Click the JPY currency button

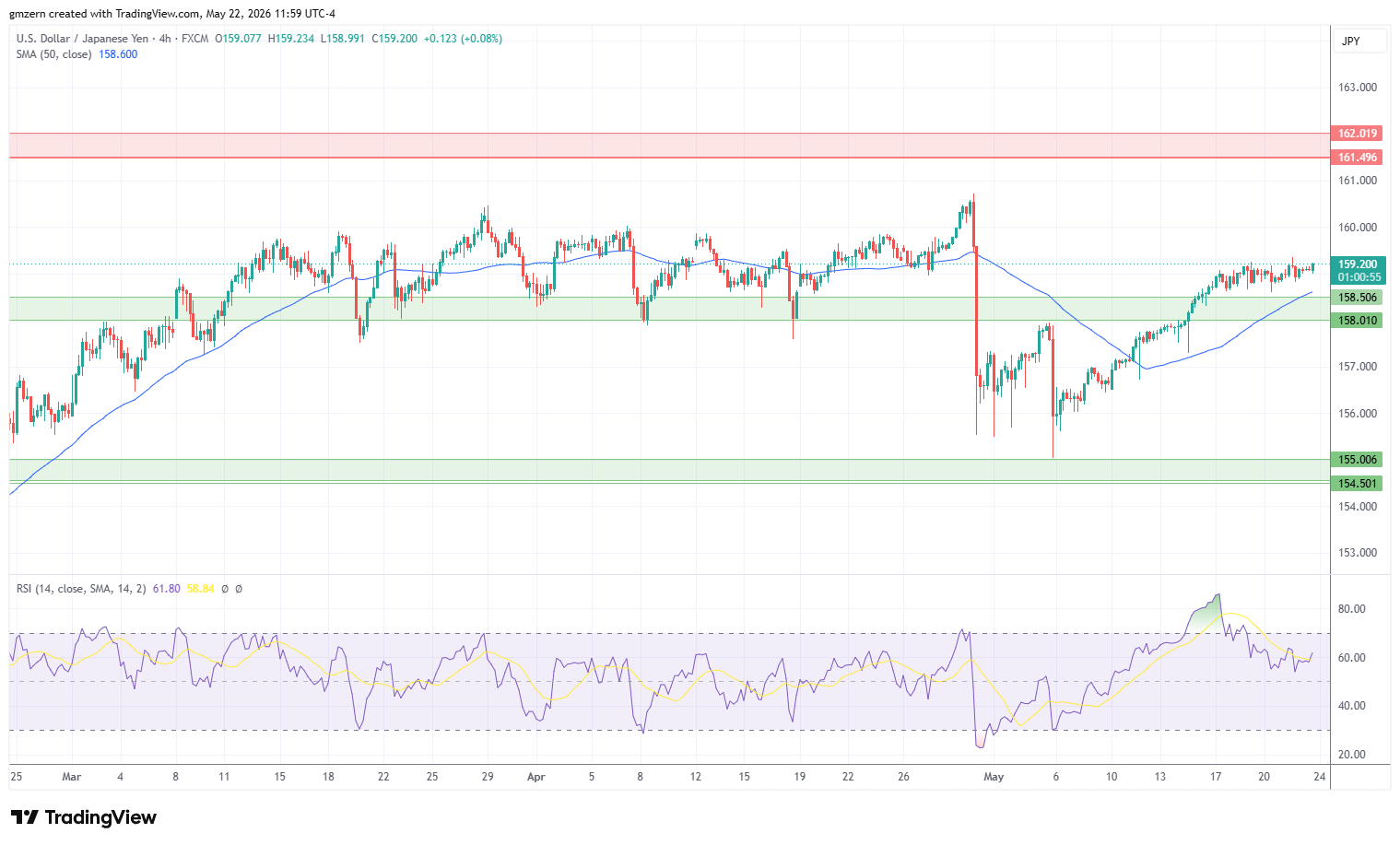[1359, 41]
